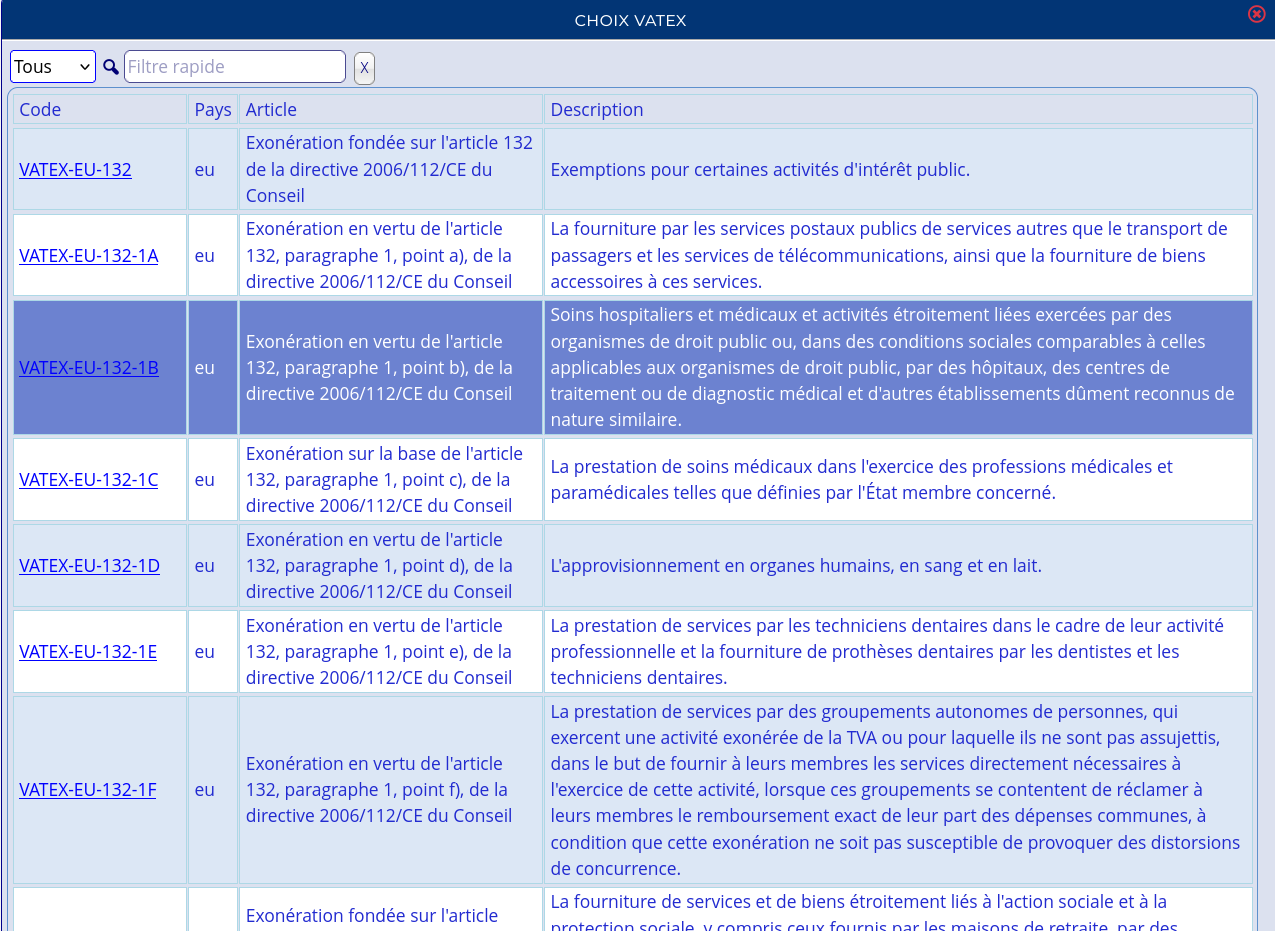Open the VATEX-EU-132-1A code link
Viewport: 1275px width, 931px height.
[x=88, y=255]
